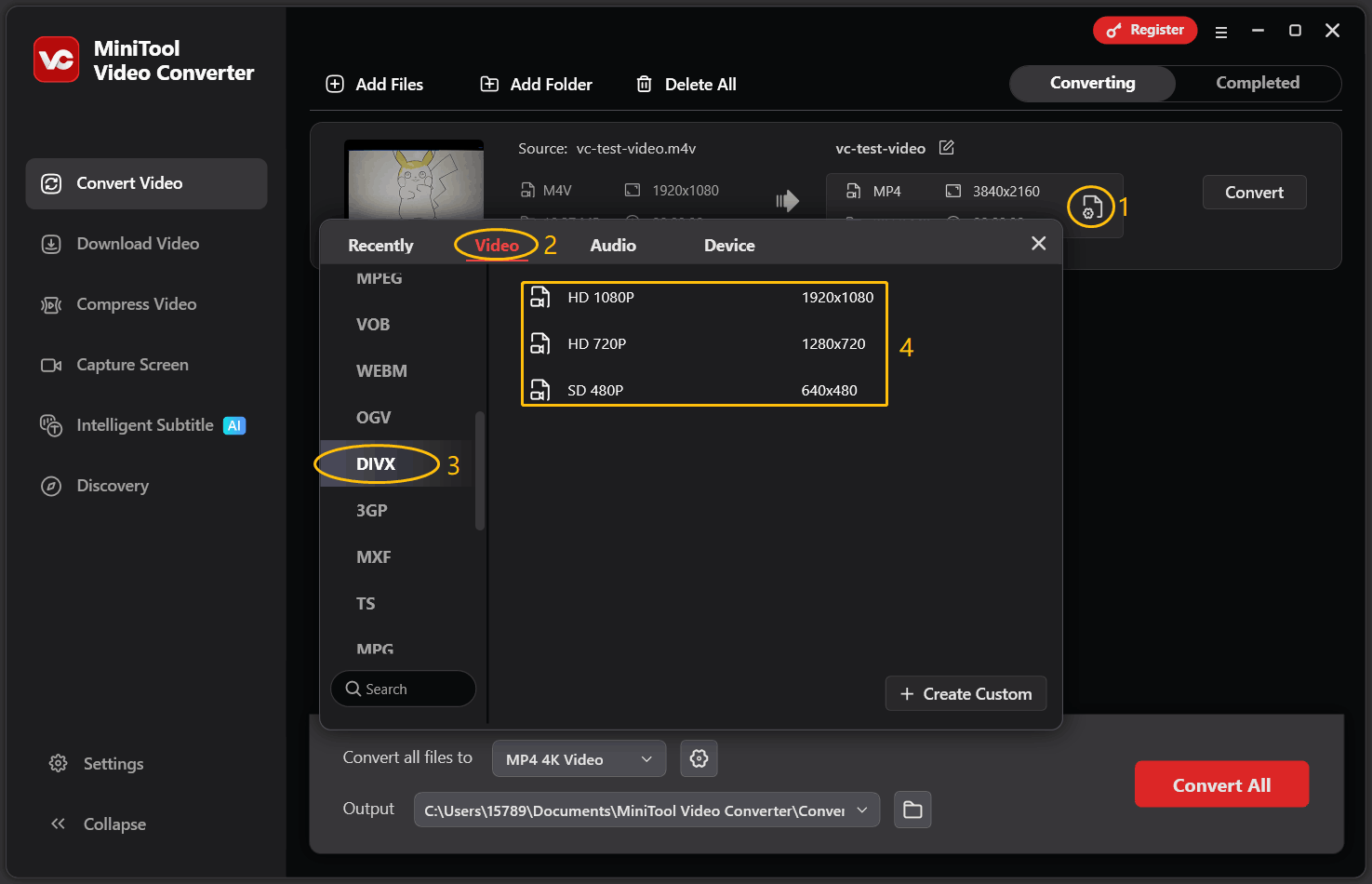Open the Discovery section
Screen dimensions: 1372x884
point(53,486)
